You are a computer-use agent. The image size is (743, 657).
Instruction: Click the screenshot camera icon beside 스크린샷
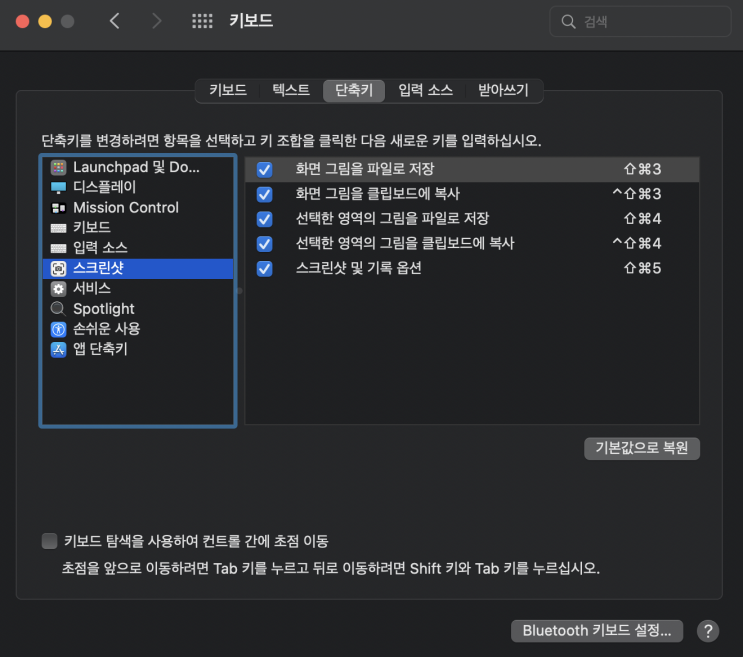[x=58, y=269]
